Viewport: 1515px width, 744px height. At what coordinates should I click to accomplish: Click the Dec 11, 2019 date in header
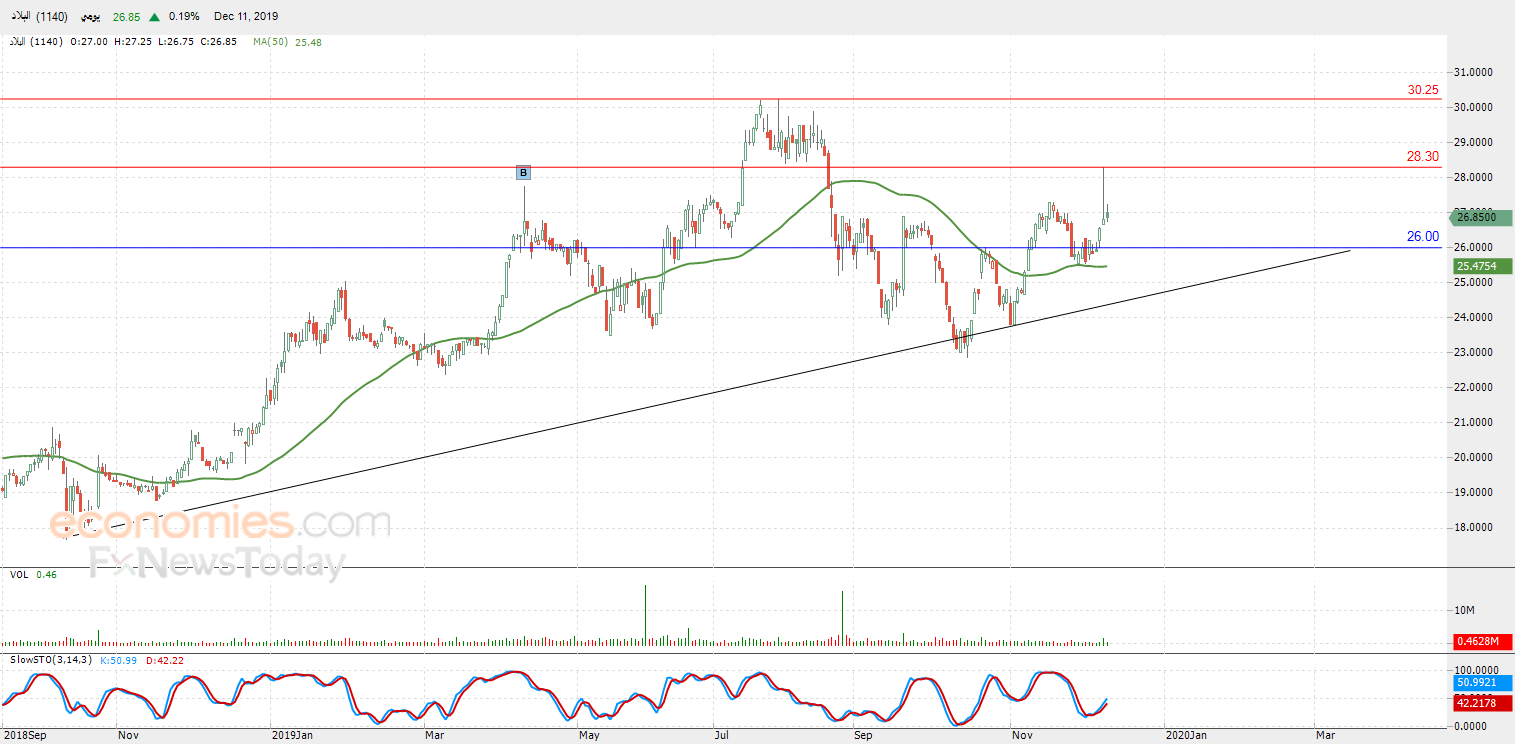246,17
